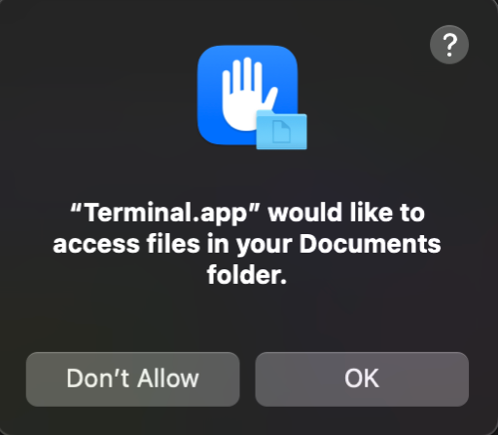
Task: Select the "would like to" text
Action: pyautogui.click(x=347, y=213)
